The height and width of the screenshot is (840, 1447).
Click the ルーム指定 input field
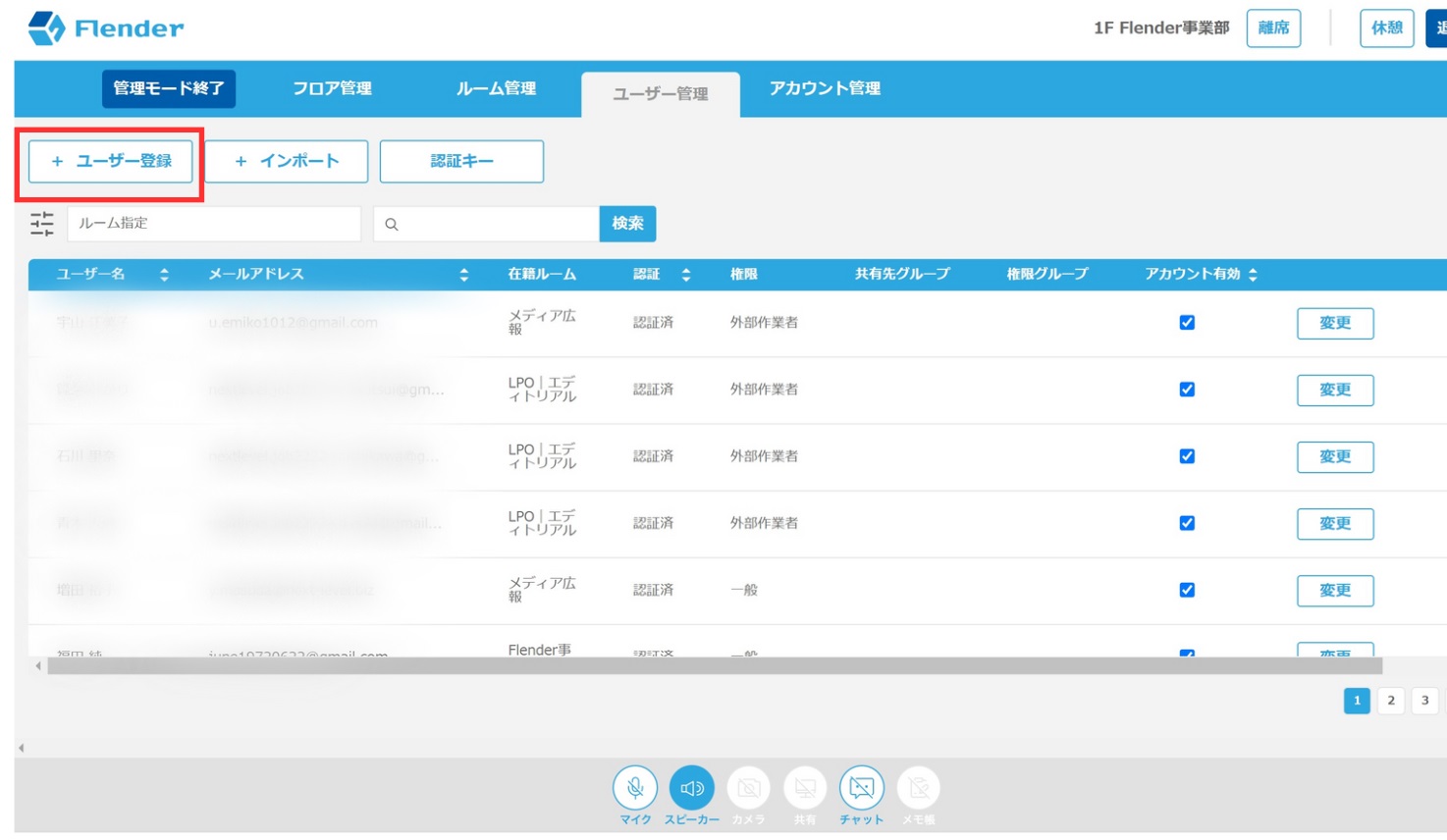(x=214, y=224)
